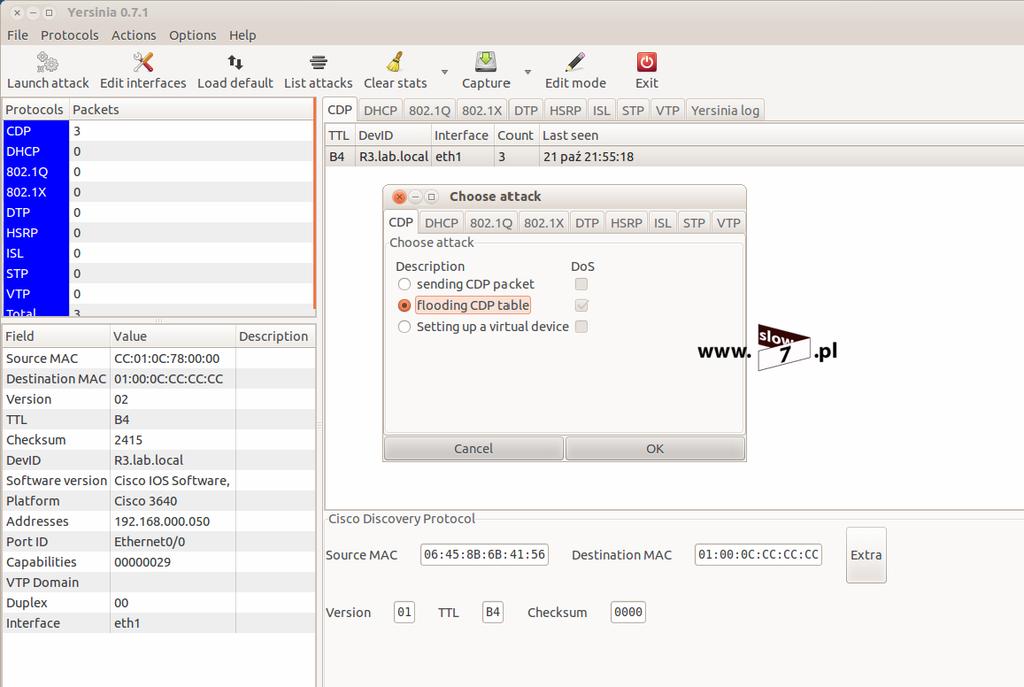Select ISL tab in Choose attack dialog
Viewport: 1024px width, 687px height.
662,223
